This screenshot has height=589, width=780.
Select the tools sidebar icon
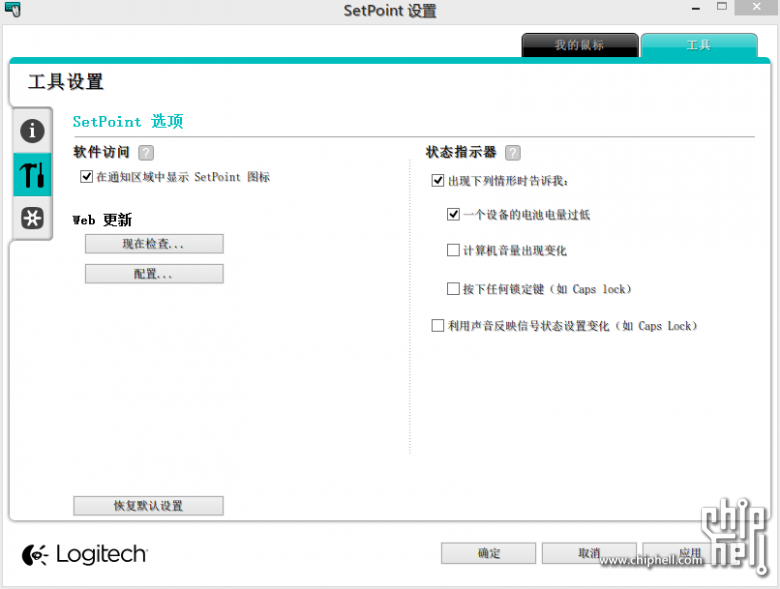tap(32, 175)
